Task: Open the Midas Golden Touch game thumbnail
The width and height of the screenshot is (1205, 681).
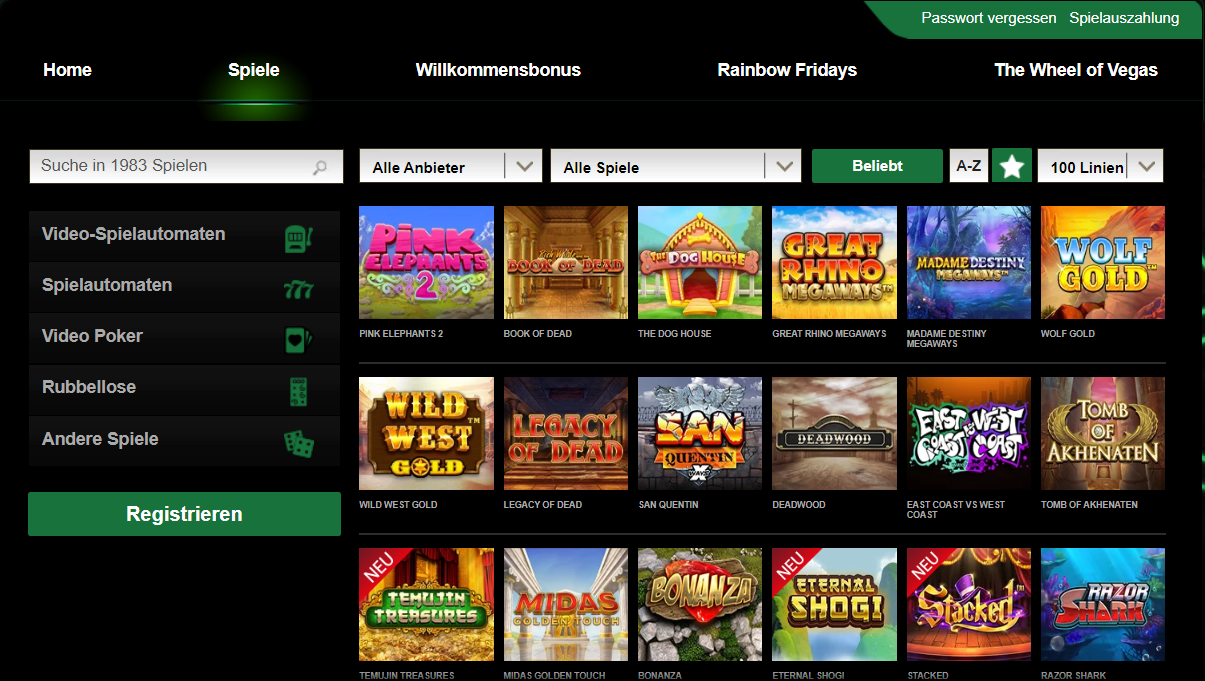Action: 566,604
